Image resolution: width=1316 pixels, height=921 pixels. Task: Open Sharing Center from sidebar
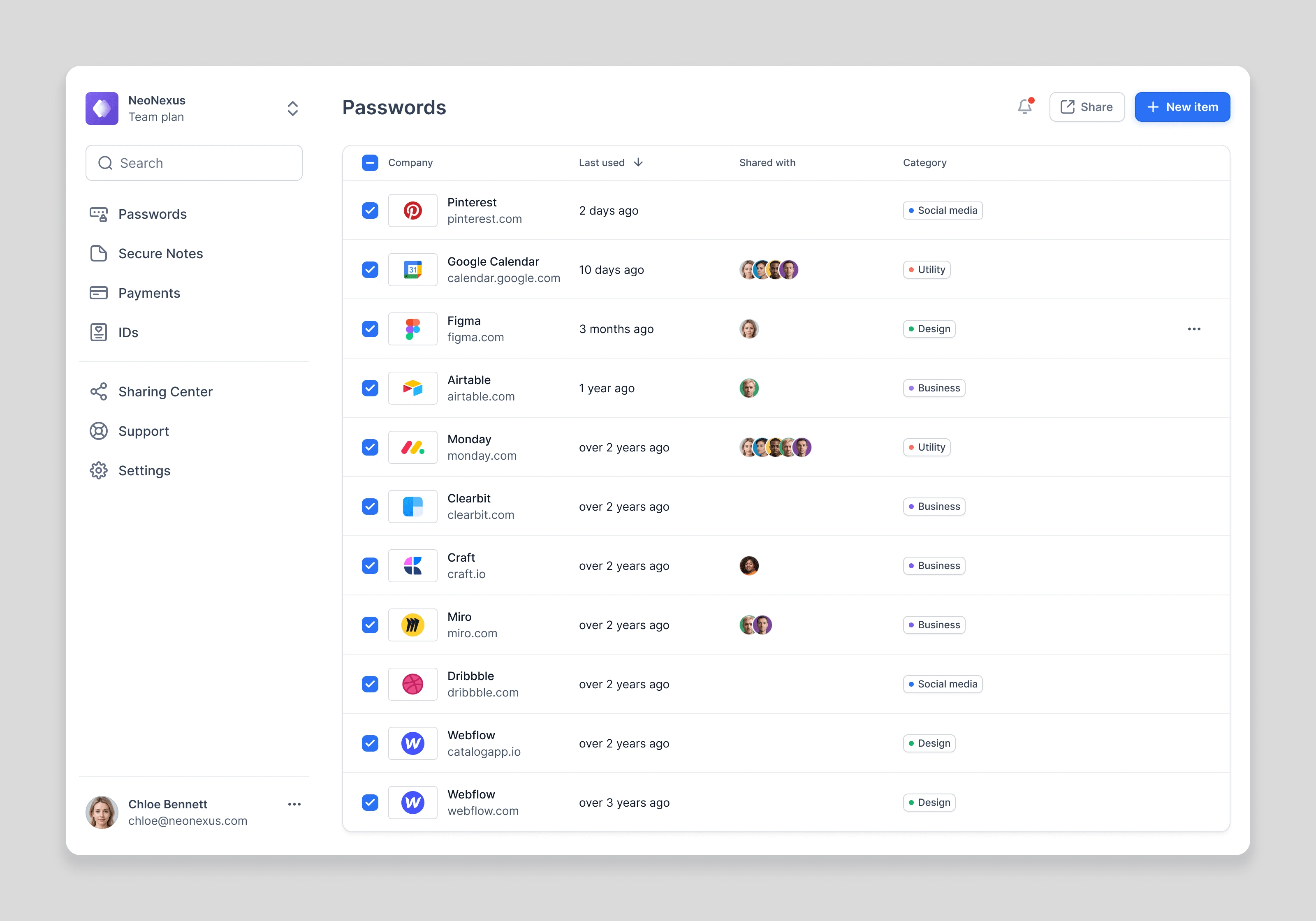(165, 391)
